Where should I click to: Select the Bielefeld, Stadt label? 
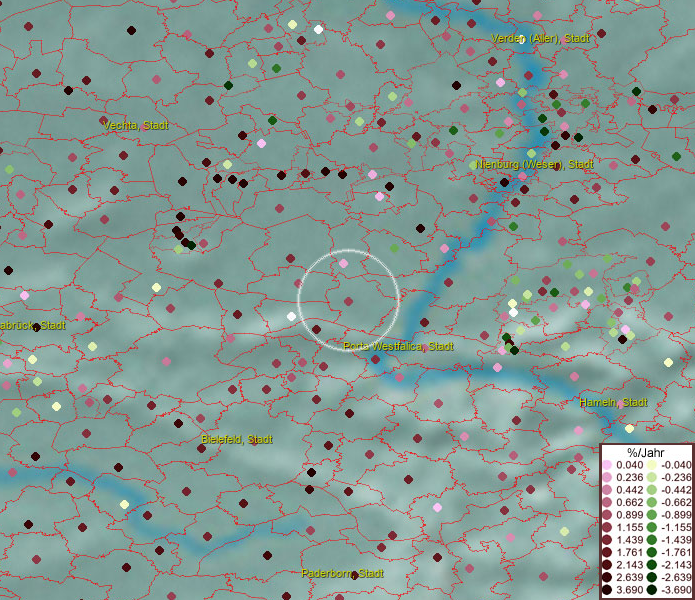point(237,439)
